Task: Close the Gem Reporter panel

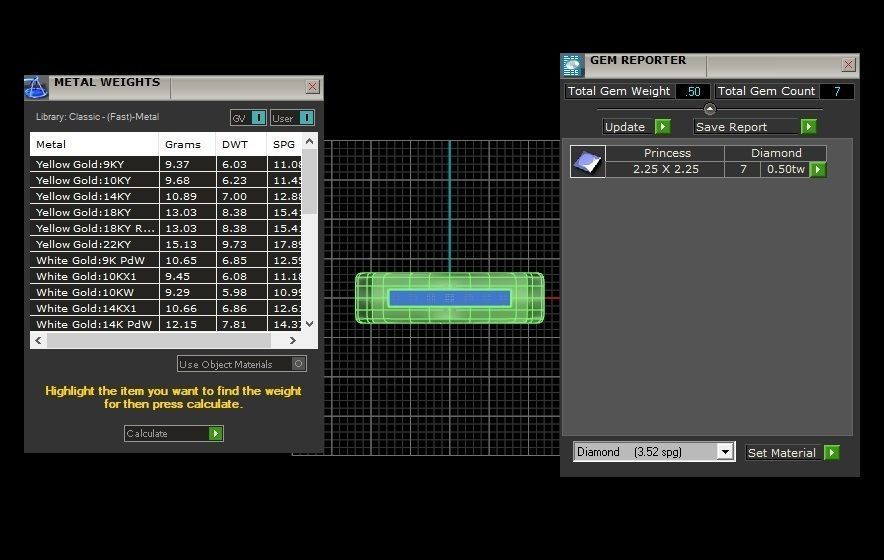Action: (848, 64)
